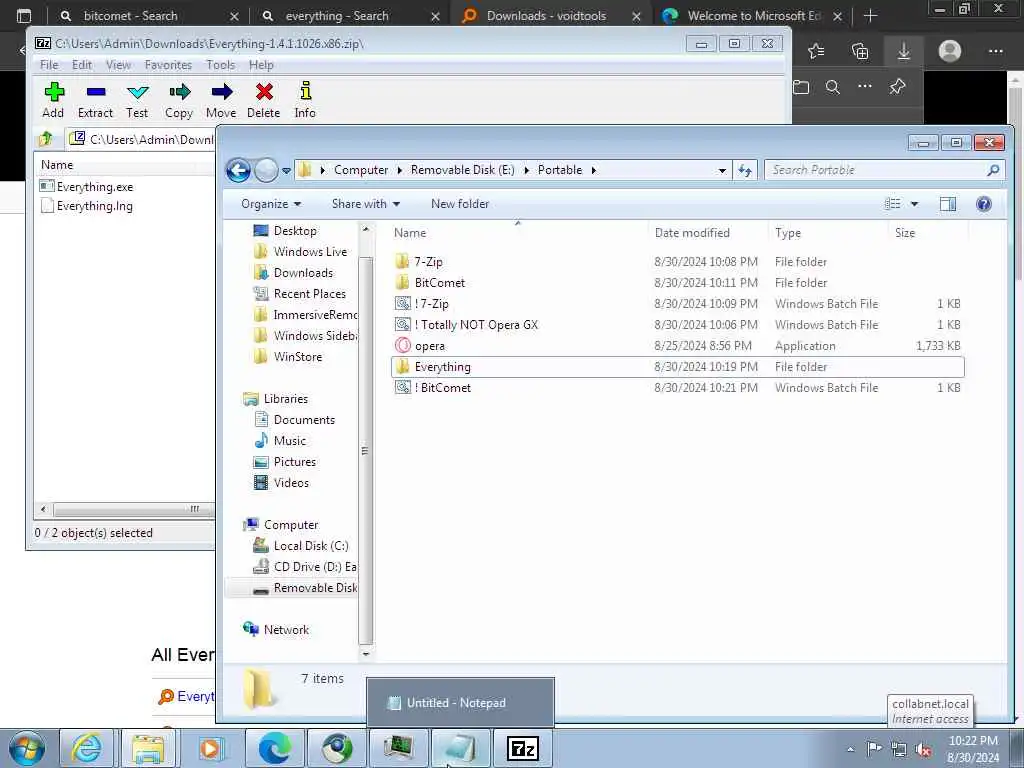Expand the address bar history dropdown
This screenshot has width=1024, height=768.
[722, 170]
